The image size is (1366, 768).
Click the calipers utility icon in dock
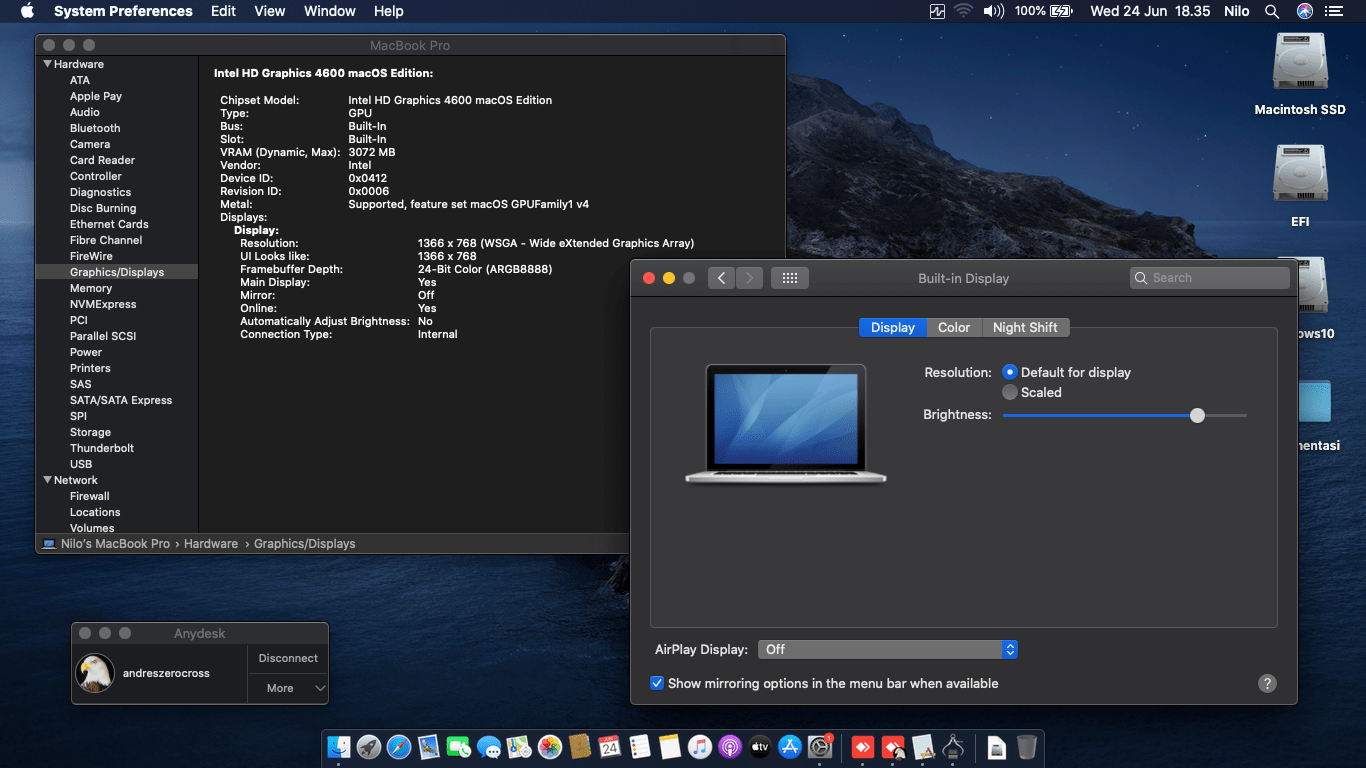click(x=953, y=747)
